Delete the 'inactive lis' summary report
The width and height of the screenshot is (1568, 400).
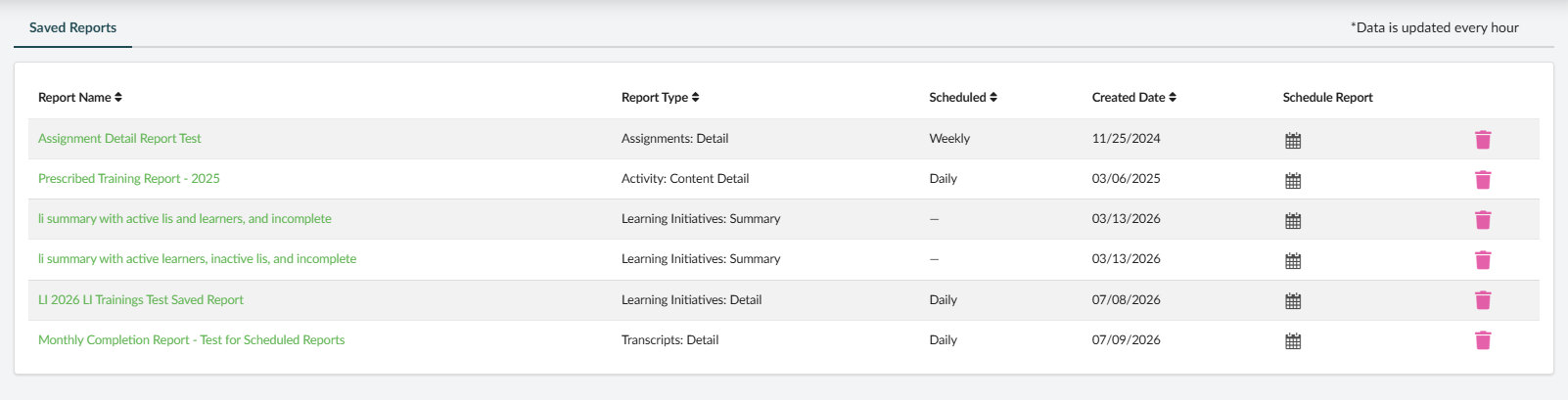coord(1483,260)
